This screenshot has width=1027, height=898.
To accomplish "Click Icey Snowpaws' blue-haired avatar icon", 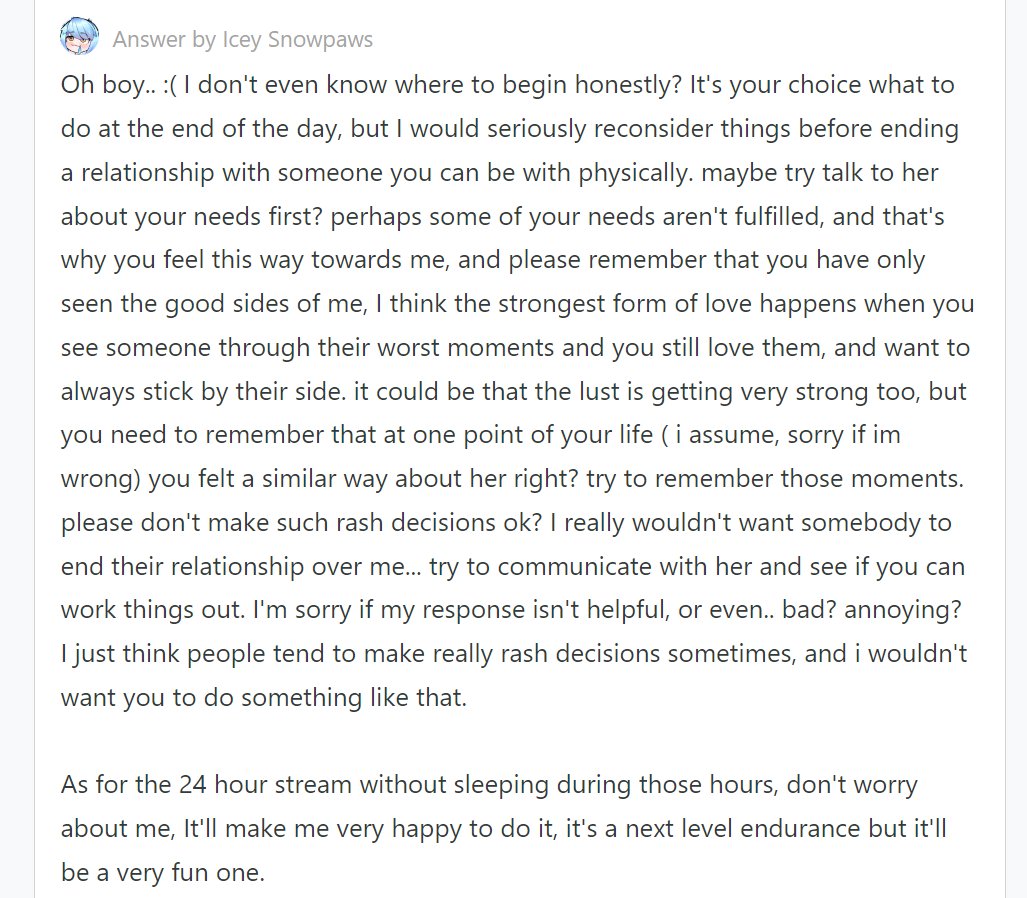I will pyautogui.click(x=79, y=36).
